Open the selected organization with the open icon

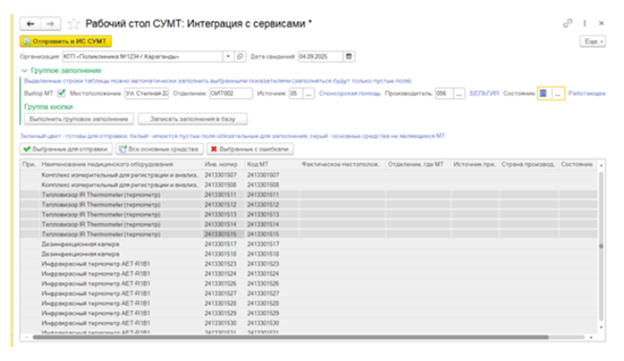pyautogui.click(x=240, y=57)
